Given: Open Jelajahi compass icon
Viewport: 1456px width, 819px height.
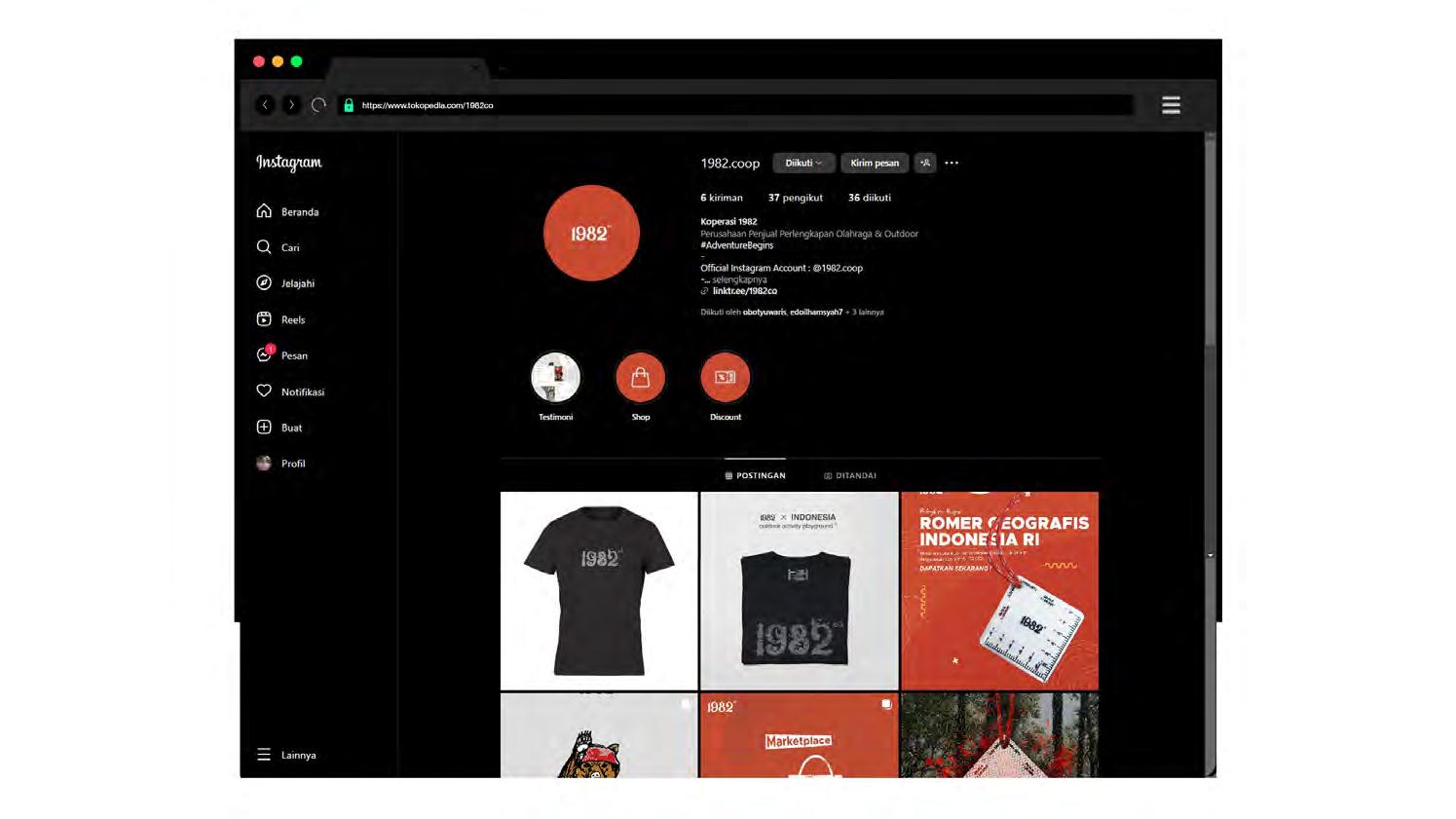Looking at the screenshot, I should point(264,283).
